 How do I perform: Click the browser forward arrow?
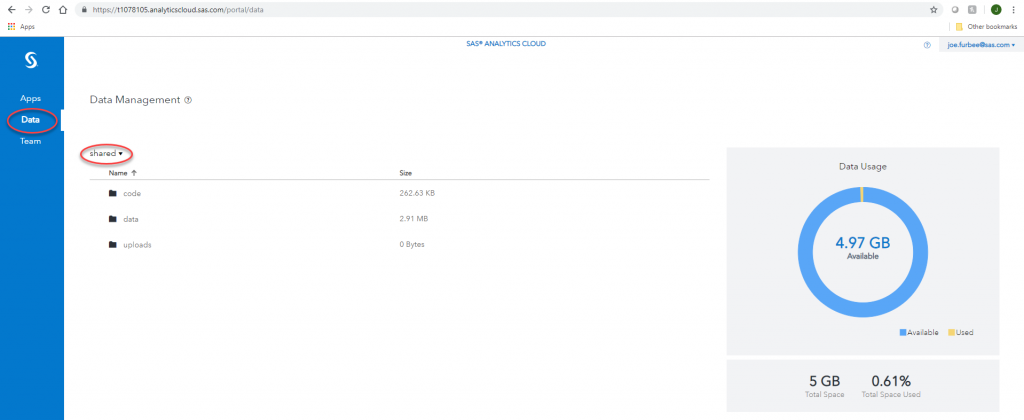click(x=28, y=10)
